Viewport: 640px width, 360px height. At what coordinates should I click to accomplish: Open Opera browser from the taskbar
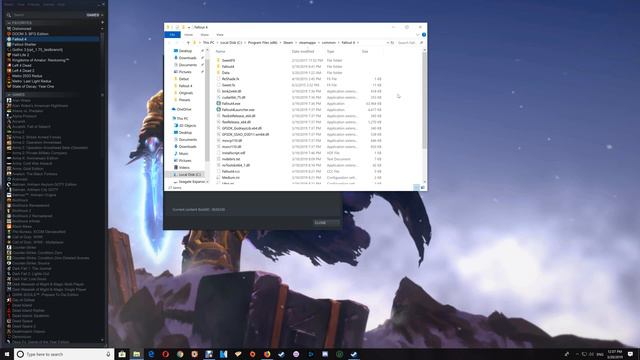165,354
